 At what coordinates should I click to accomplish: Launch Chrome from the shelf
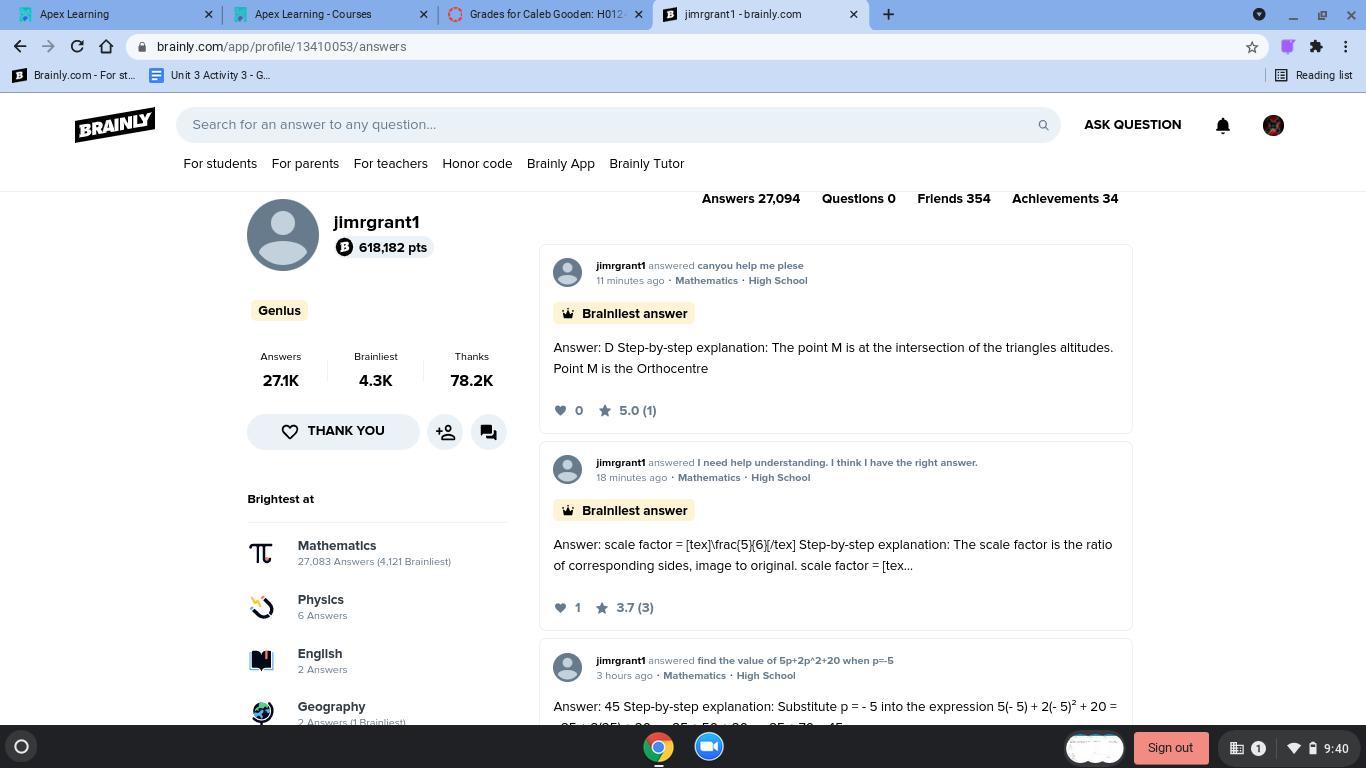point(658,747)
